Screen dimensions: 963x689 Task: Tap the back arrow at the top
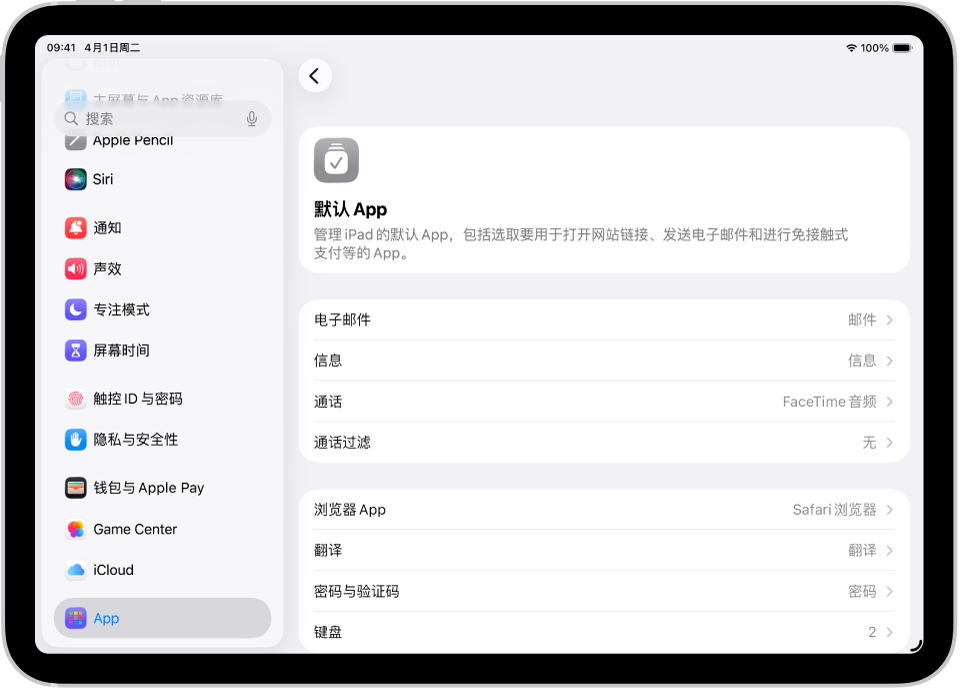click(315, 76)
